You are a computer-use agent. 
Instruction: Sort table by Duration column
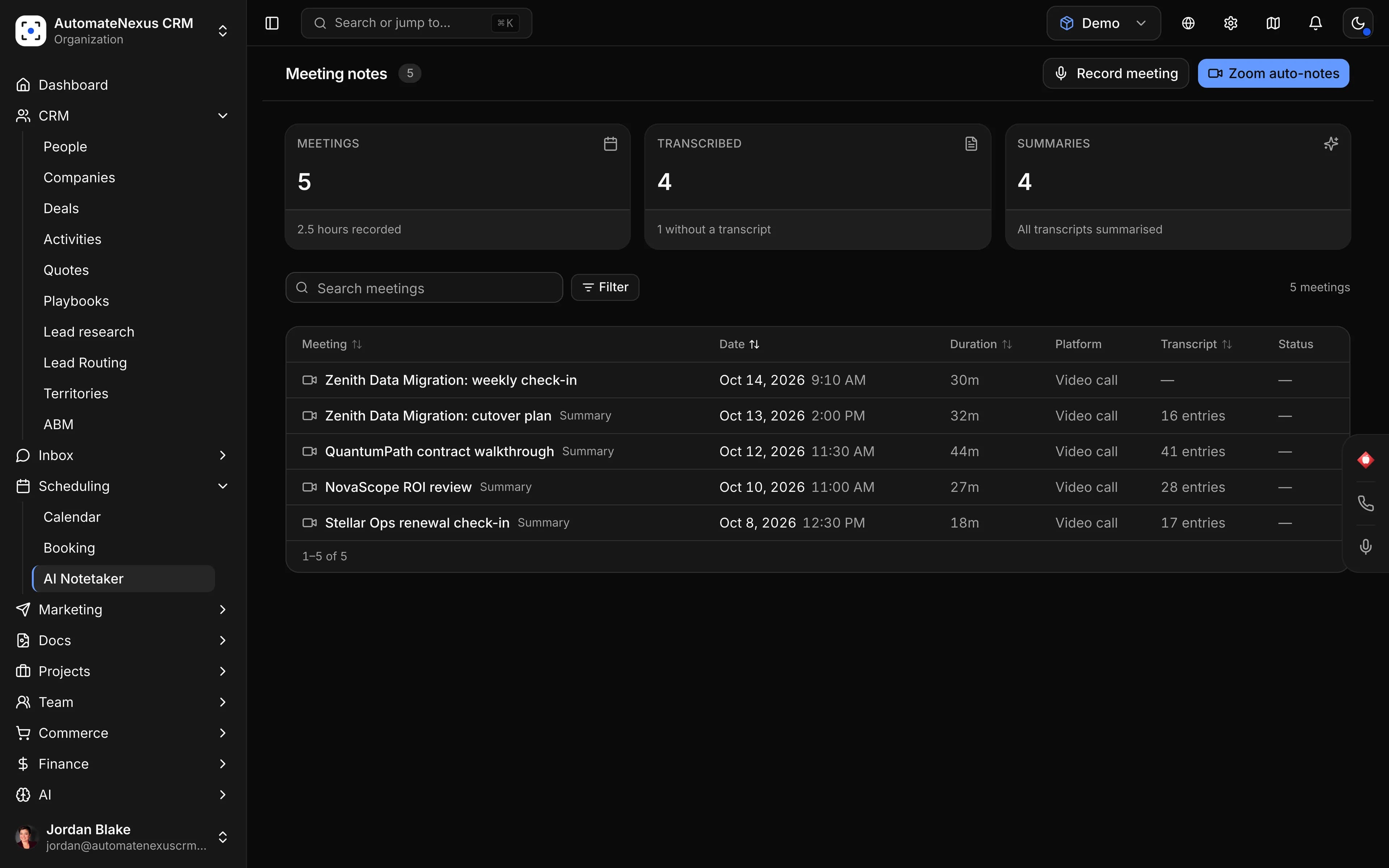[980, 344]
